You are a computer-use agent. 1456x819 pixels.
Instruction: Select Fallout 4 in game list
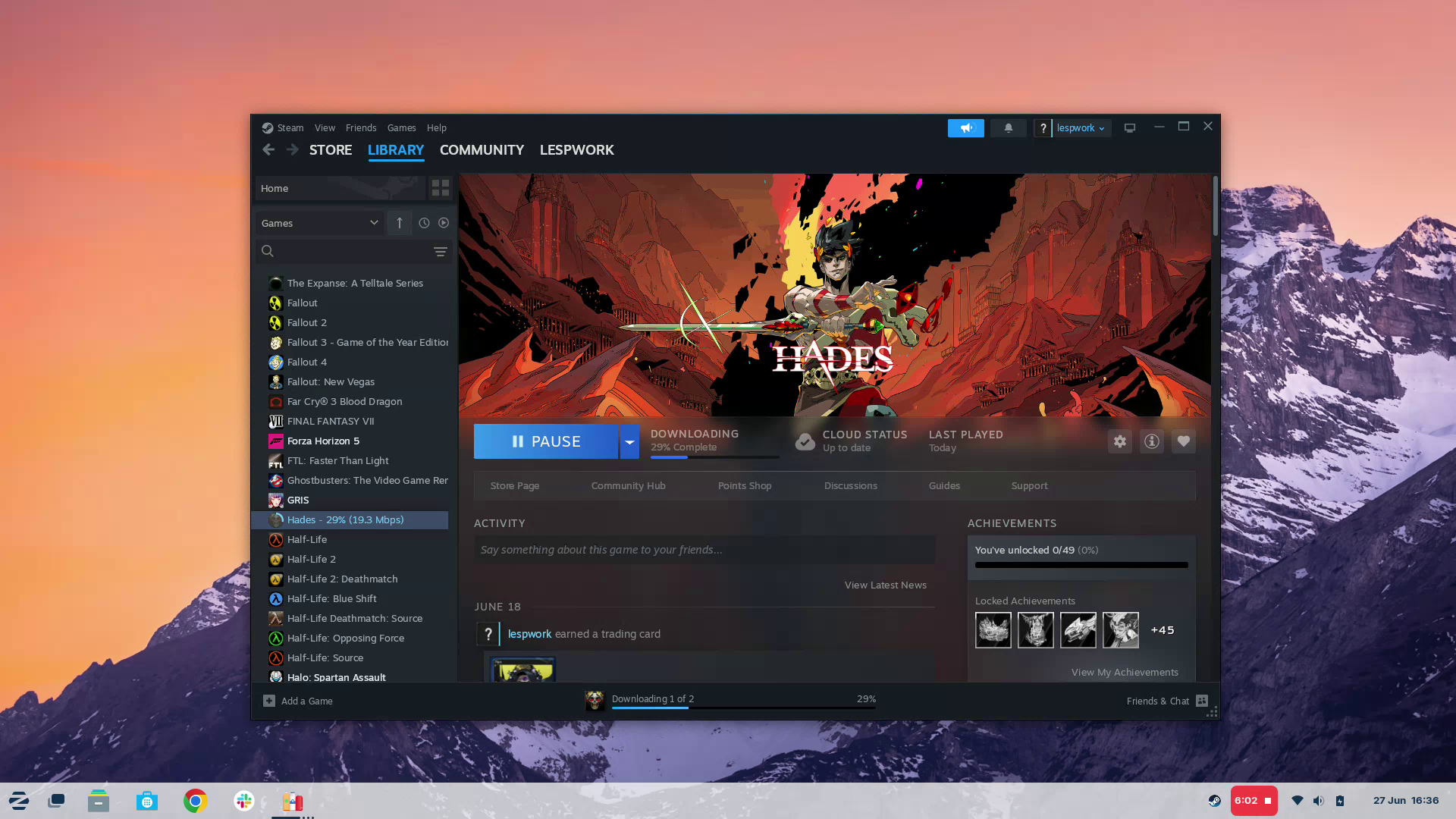[x=350, y=362]
